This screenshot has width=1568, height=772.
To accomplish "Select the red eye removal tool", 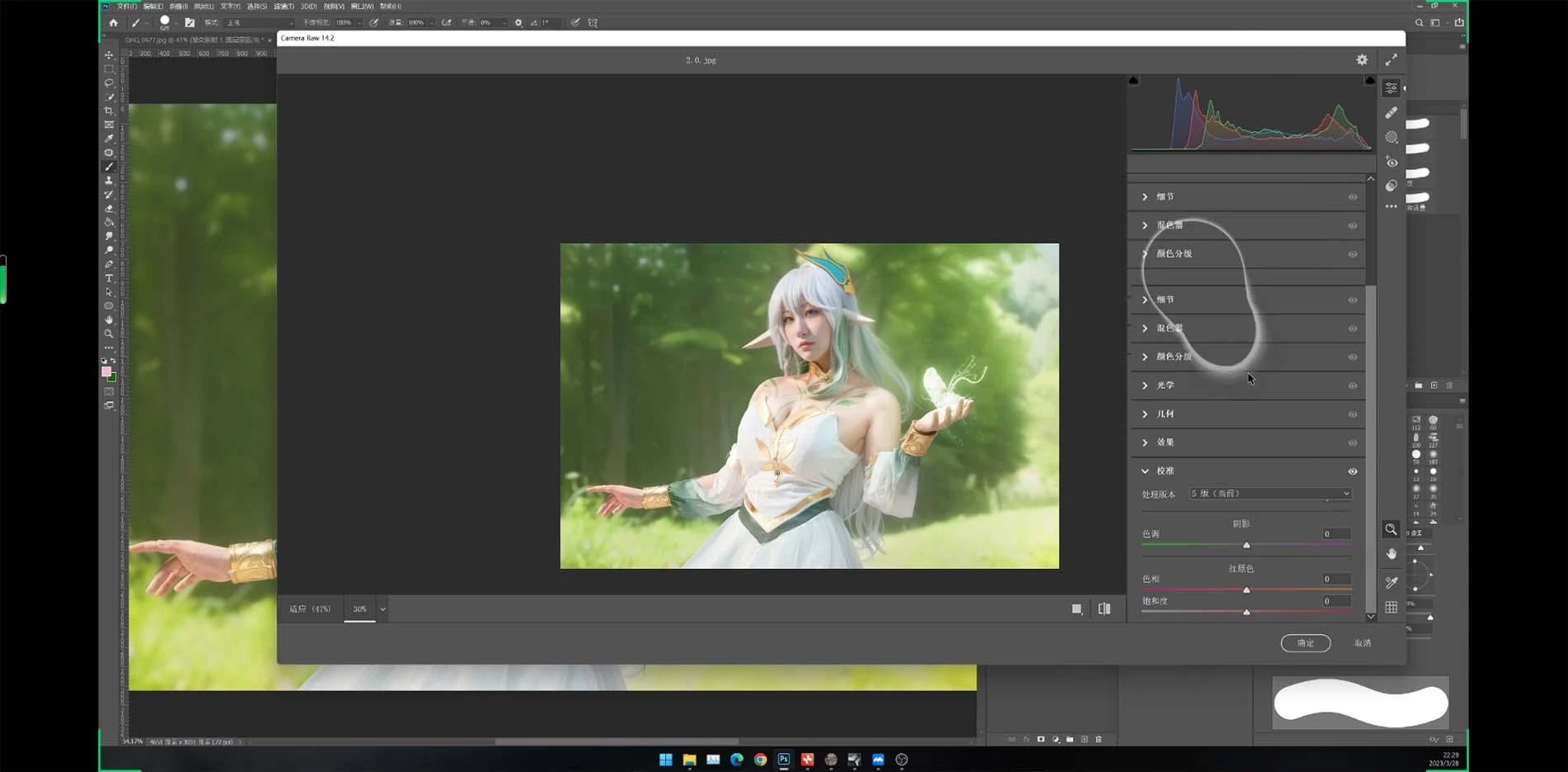I will (1391, 162).
